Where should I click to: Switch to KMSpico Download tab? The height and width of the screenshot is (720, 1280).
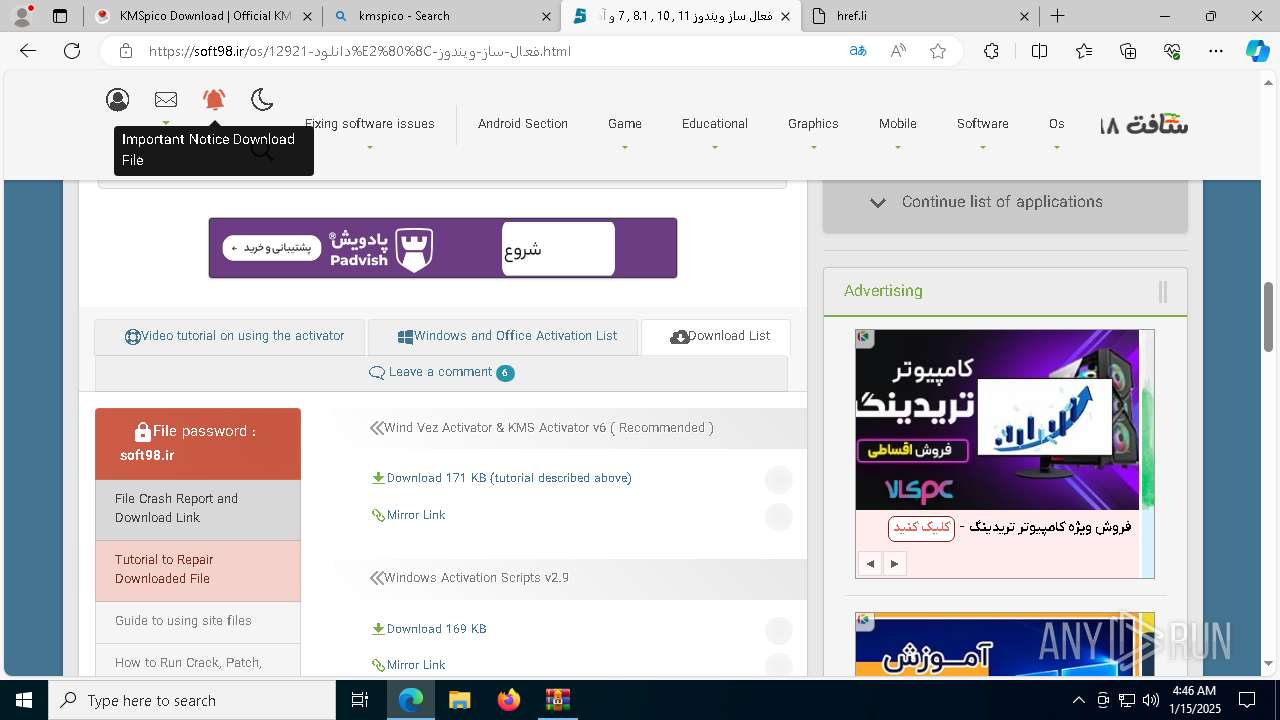[x=202, y=16]
